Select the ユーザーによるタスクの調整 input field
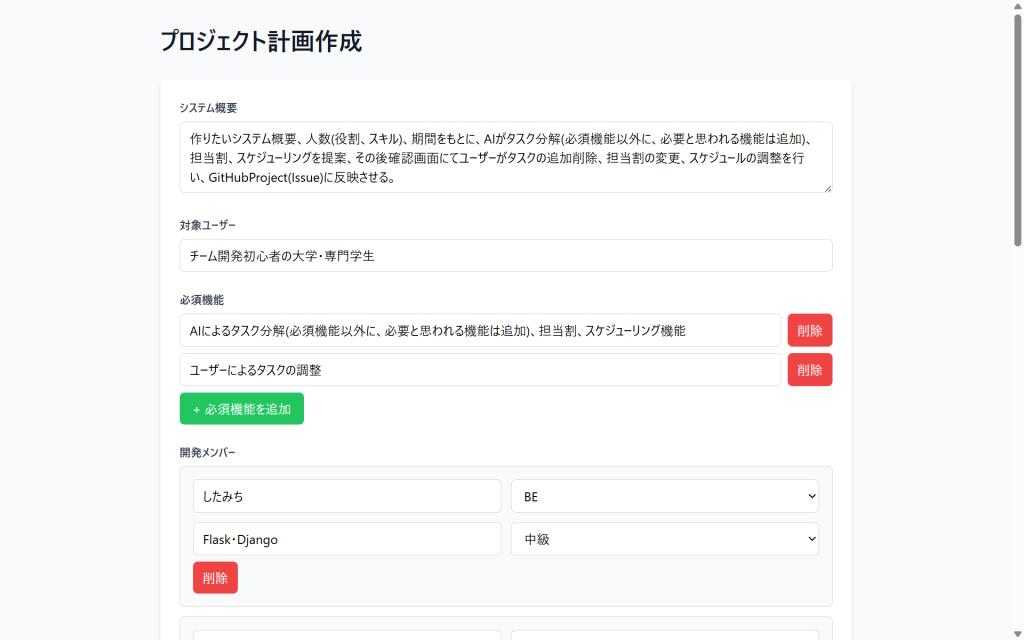 click(480, 370)
